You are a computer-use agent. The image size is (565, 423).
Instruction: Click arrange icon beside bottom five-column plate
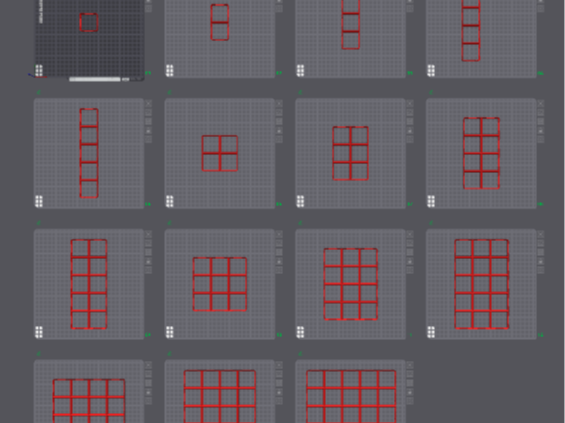(410, 383)
